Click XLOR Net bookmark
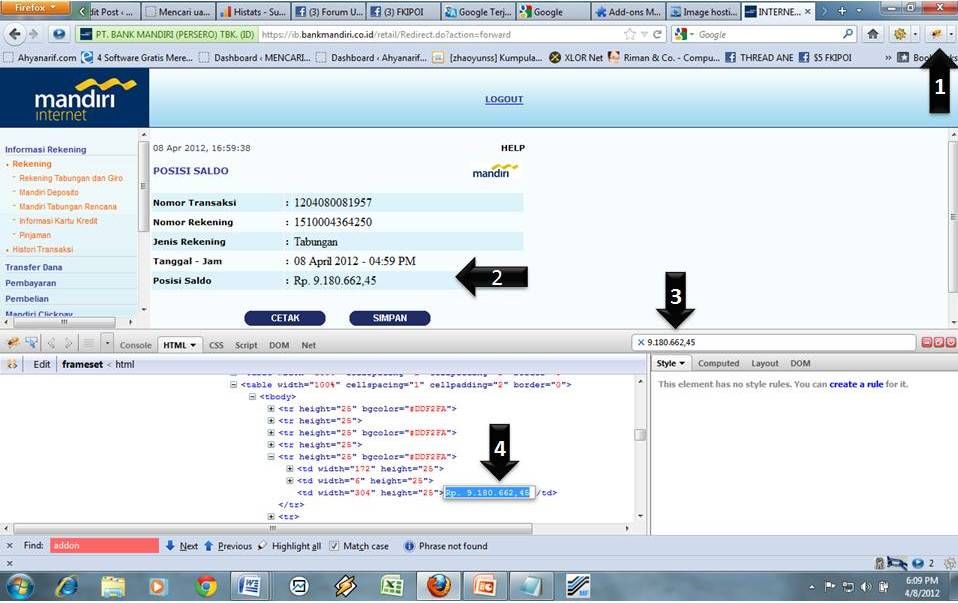This screenshot has height=603, width=958. (576, 57)
